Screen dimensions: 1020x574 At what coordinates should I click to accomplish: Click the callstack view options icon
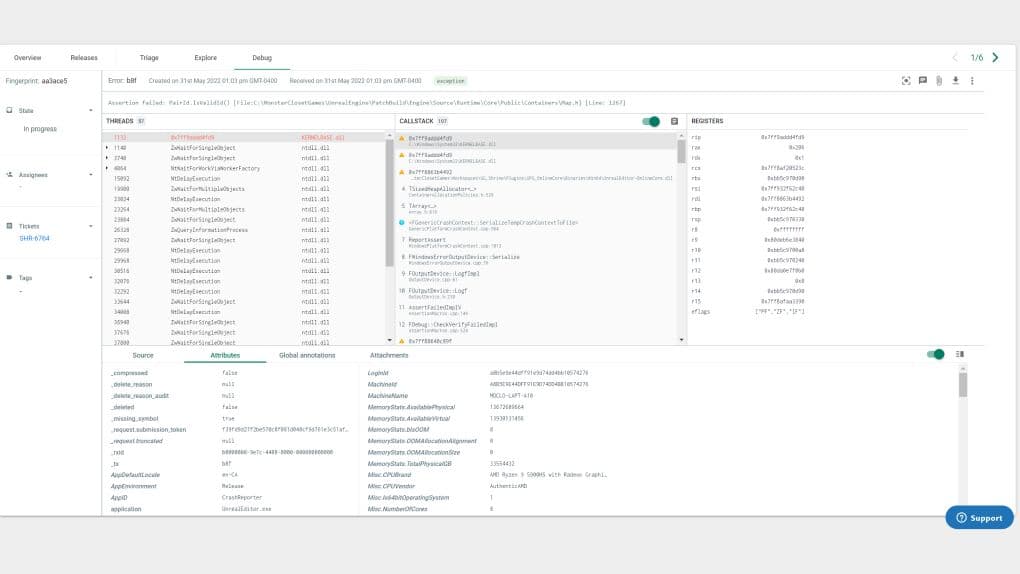pos(675,121)
